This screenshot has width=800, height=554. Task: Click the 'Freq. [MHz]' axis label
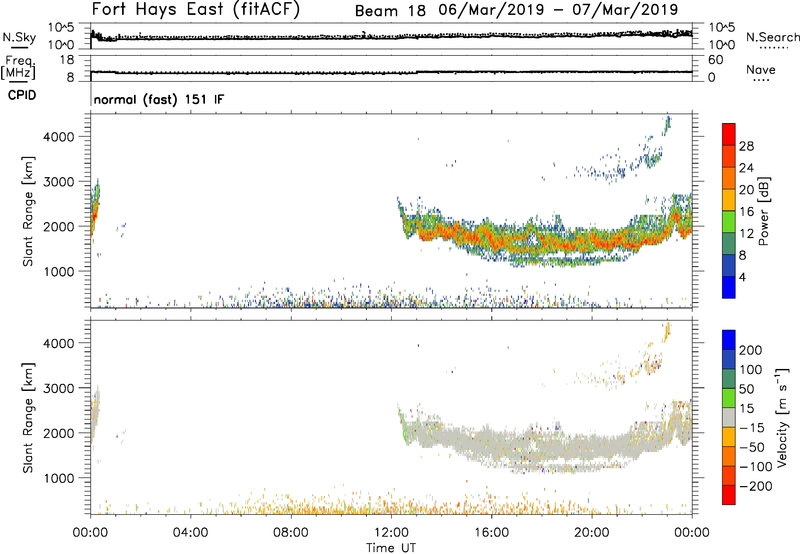(18, 67)
